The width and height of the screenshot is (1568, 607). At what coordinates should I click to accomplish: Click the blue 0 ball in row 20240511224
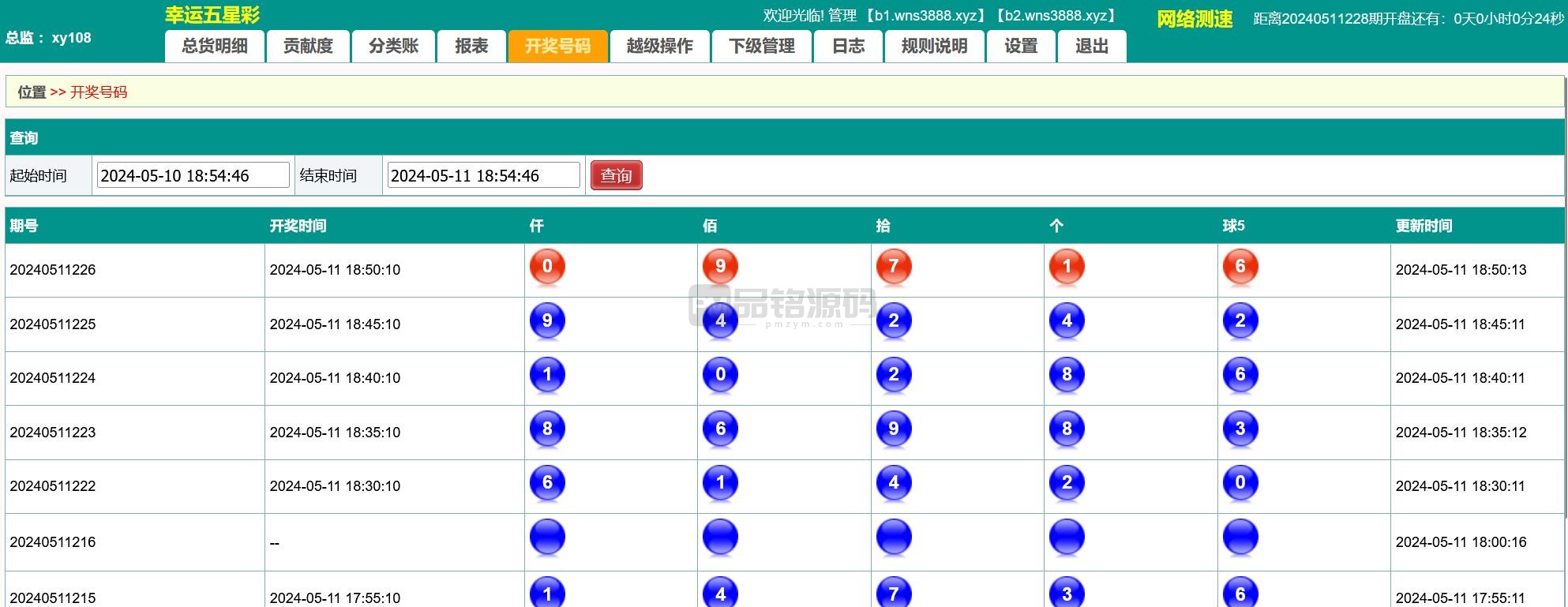[x=720, y=375]
